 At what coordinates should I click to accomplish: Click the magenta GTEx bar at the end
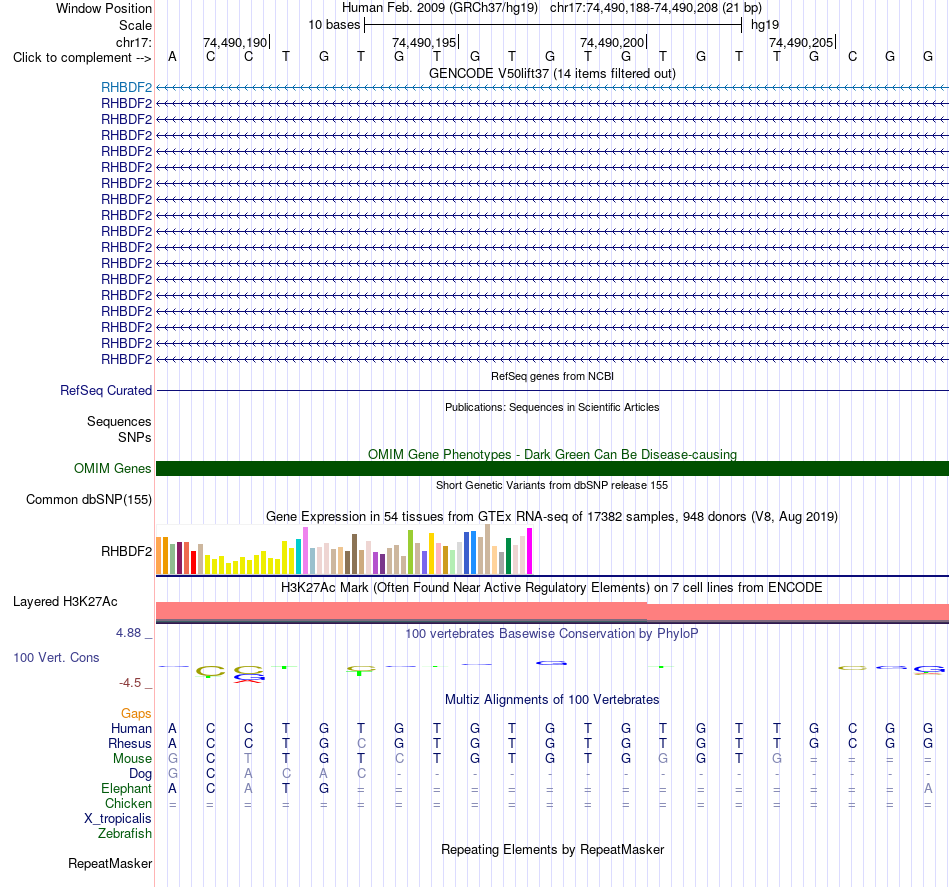click(530, 551)
